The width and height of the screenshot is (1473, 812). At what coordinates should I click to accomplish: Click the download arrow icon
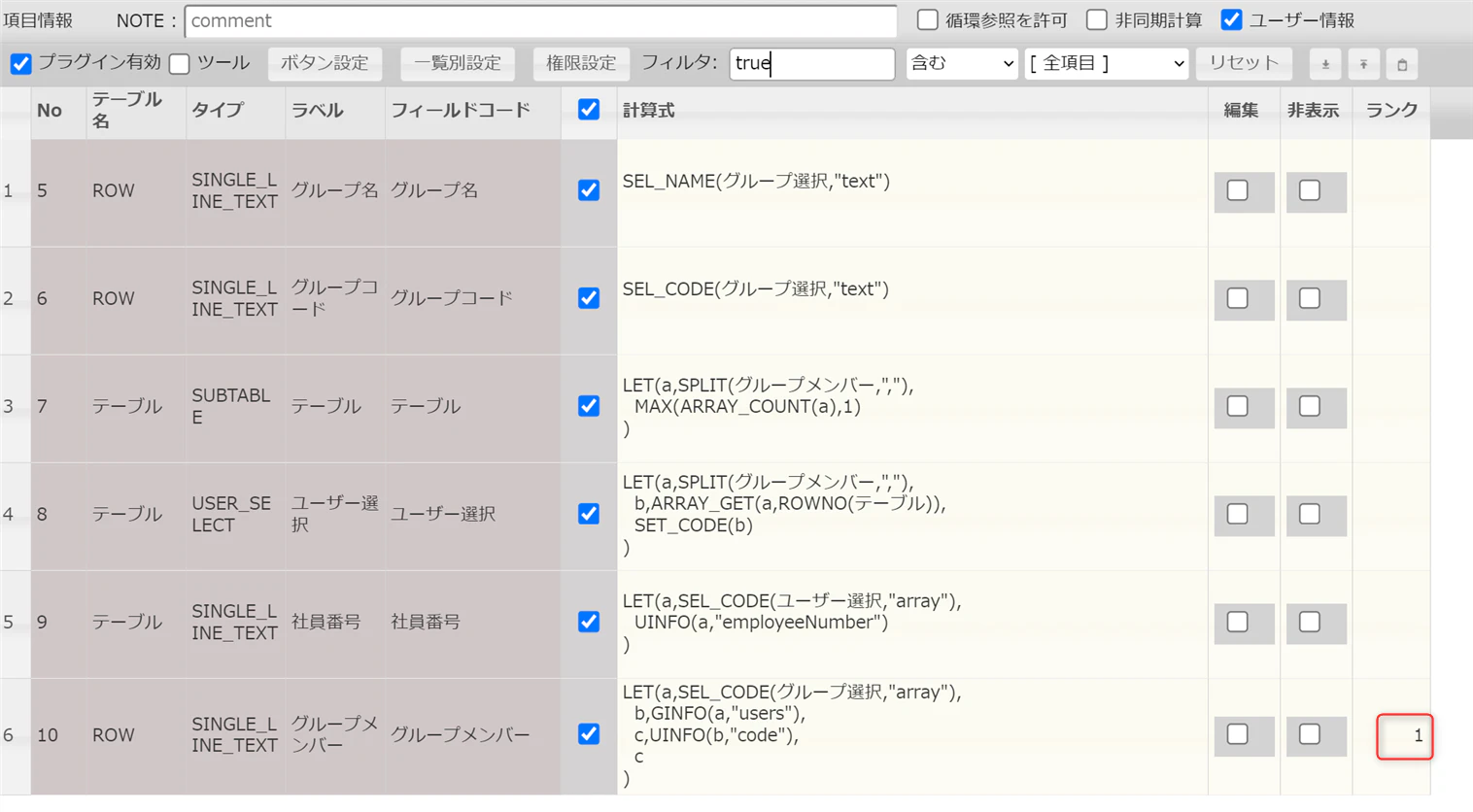point(1325,64)
